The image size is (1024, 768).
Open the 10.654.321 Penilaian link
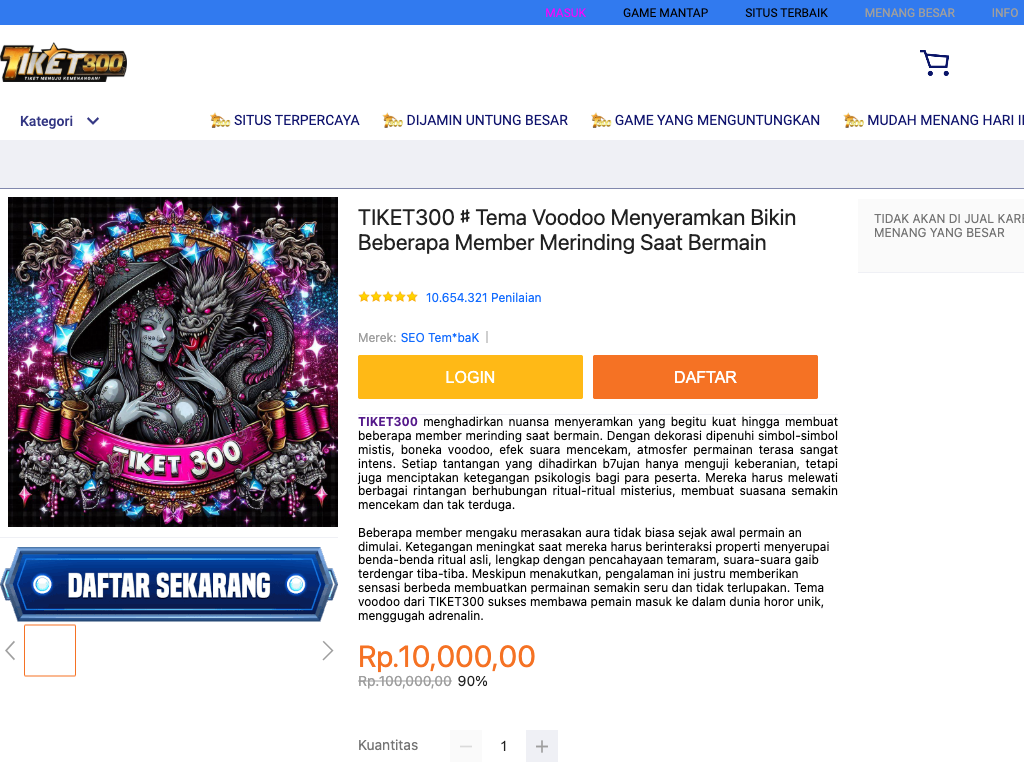483,298
